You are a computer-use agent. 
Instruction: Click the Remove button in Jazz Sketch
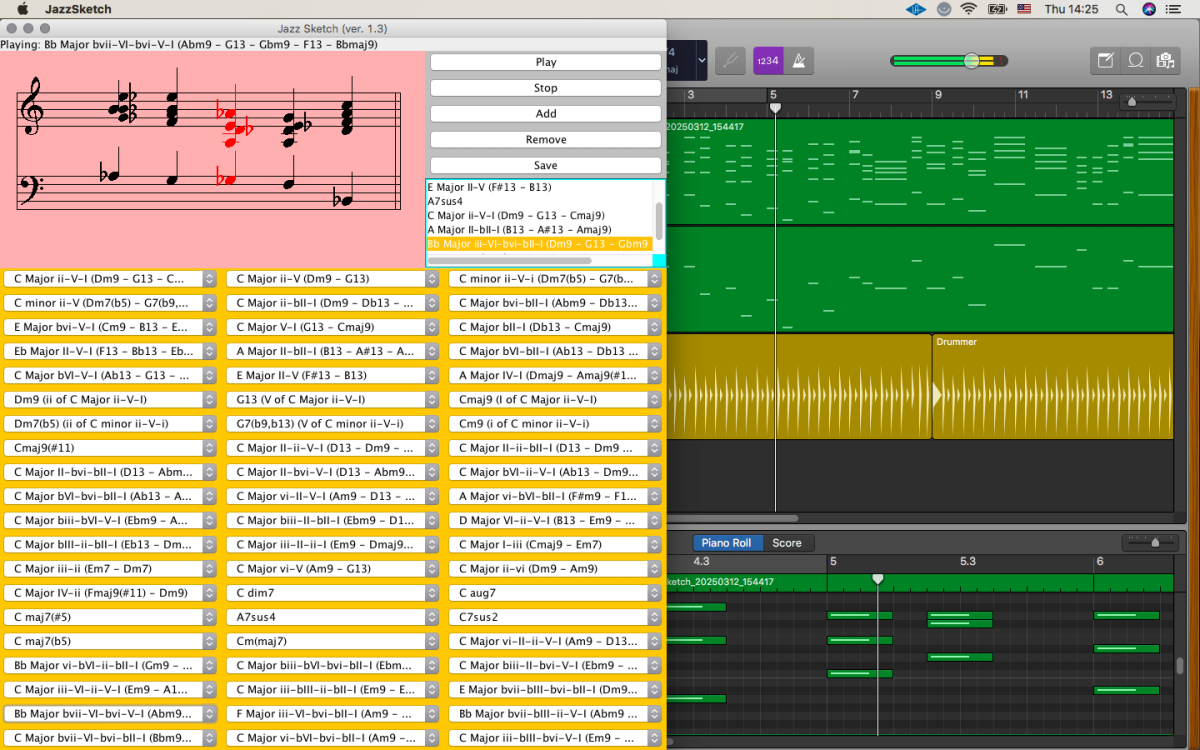(x=546, y=140)
